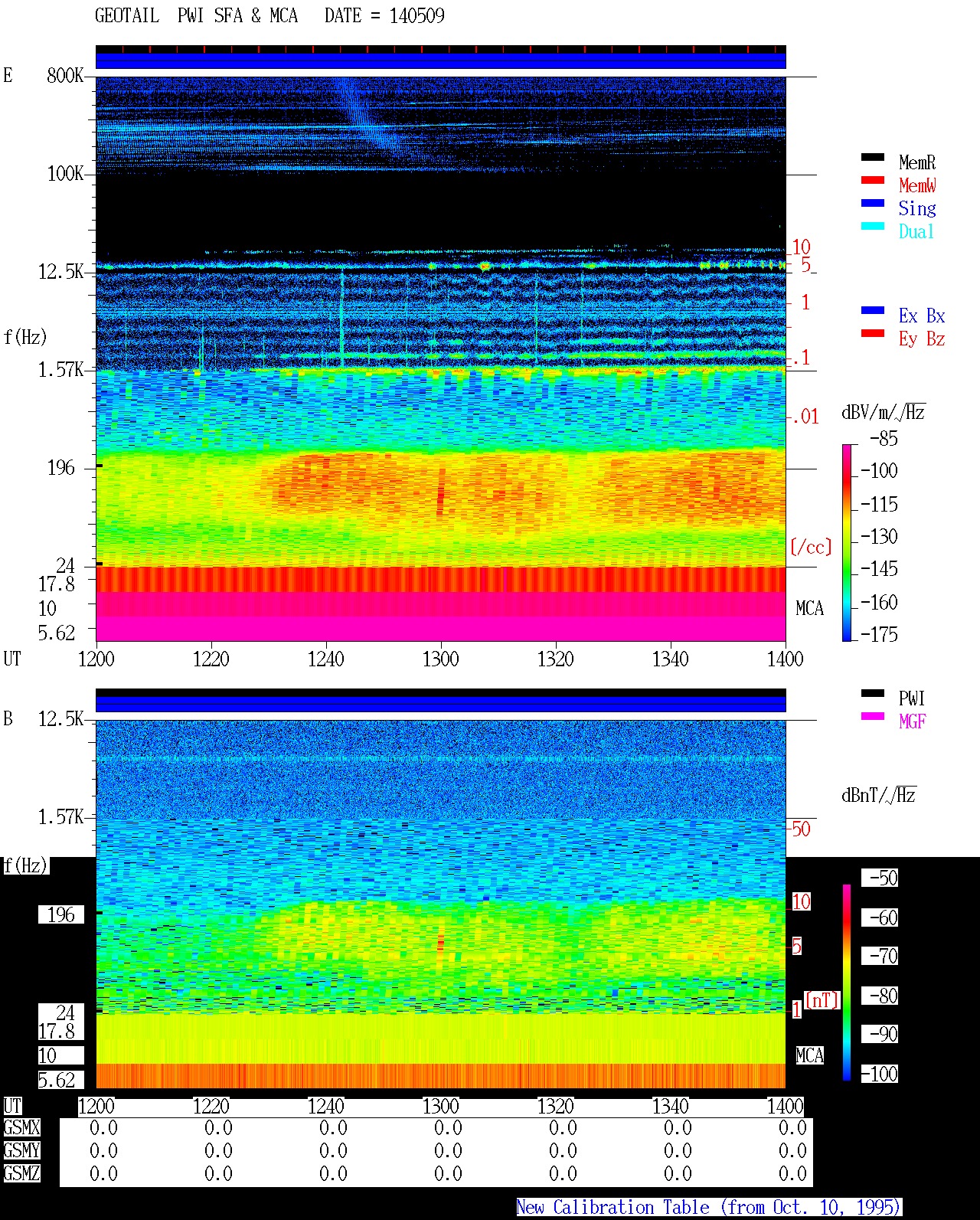Click the 1400 tick under the magnetic spectrogram

coord(786,1106)
